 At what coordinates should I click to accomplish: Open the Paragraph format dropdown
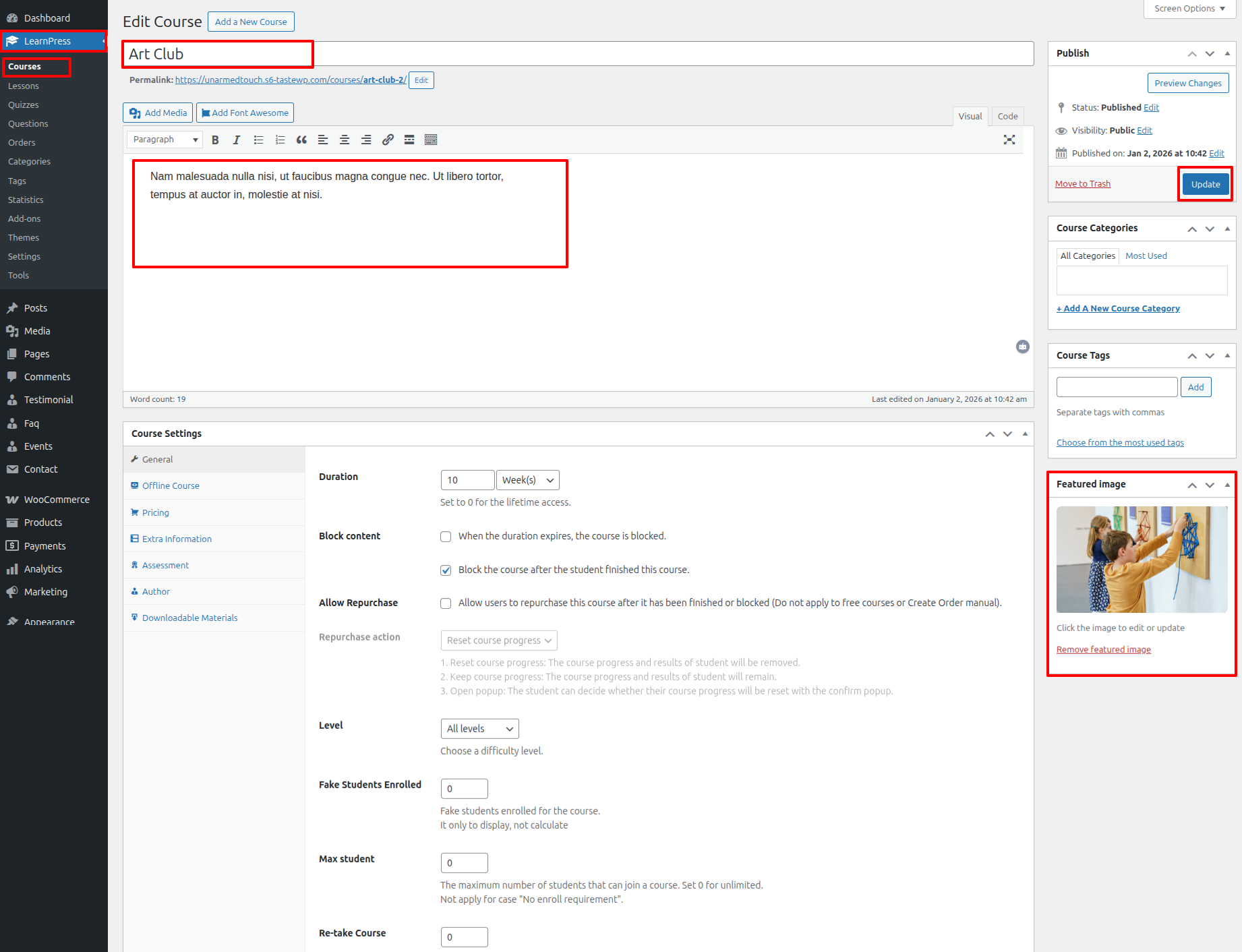point(165,140)
